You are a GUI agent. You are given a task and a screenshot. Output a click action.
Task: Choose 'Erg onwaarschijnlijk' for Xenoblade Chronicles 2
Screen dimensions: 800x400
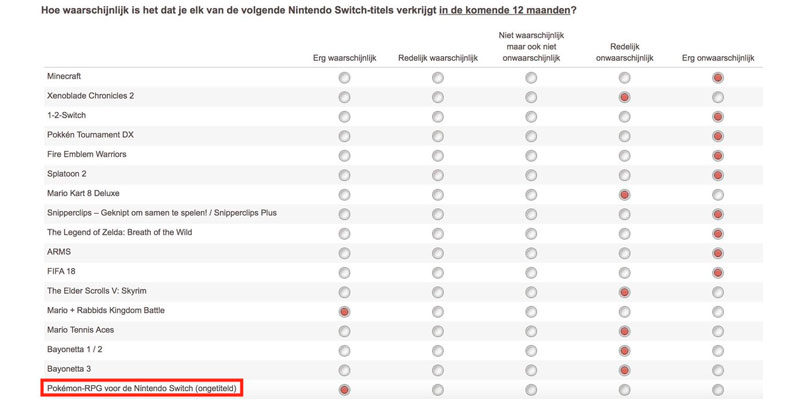tap(717, 97)
